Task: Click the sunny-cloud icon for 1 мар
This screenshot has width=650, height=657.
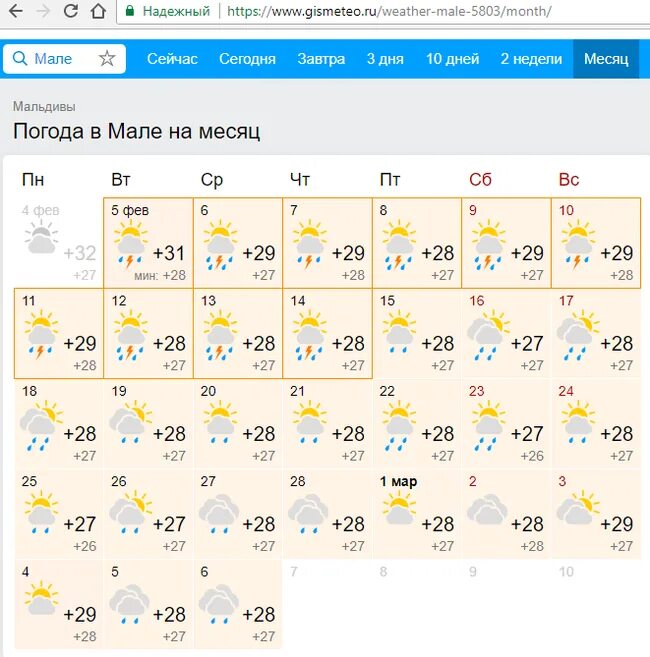Action: pyautogui.click(x=399, y=508)
